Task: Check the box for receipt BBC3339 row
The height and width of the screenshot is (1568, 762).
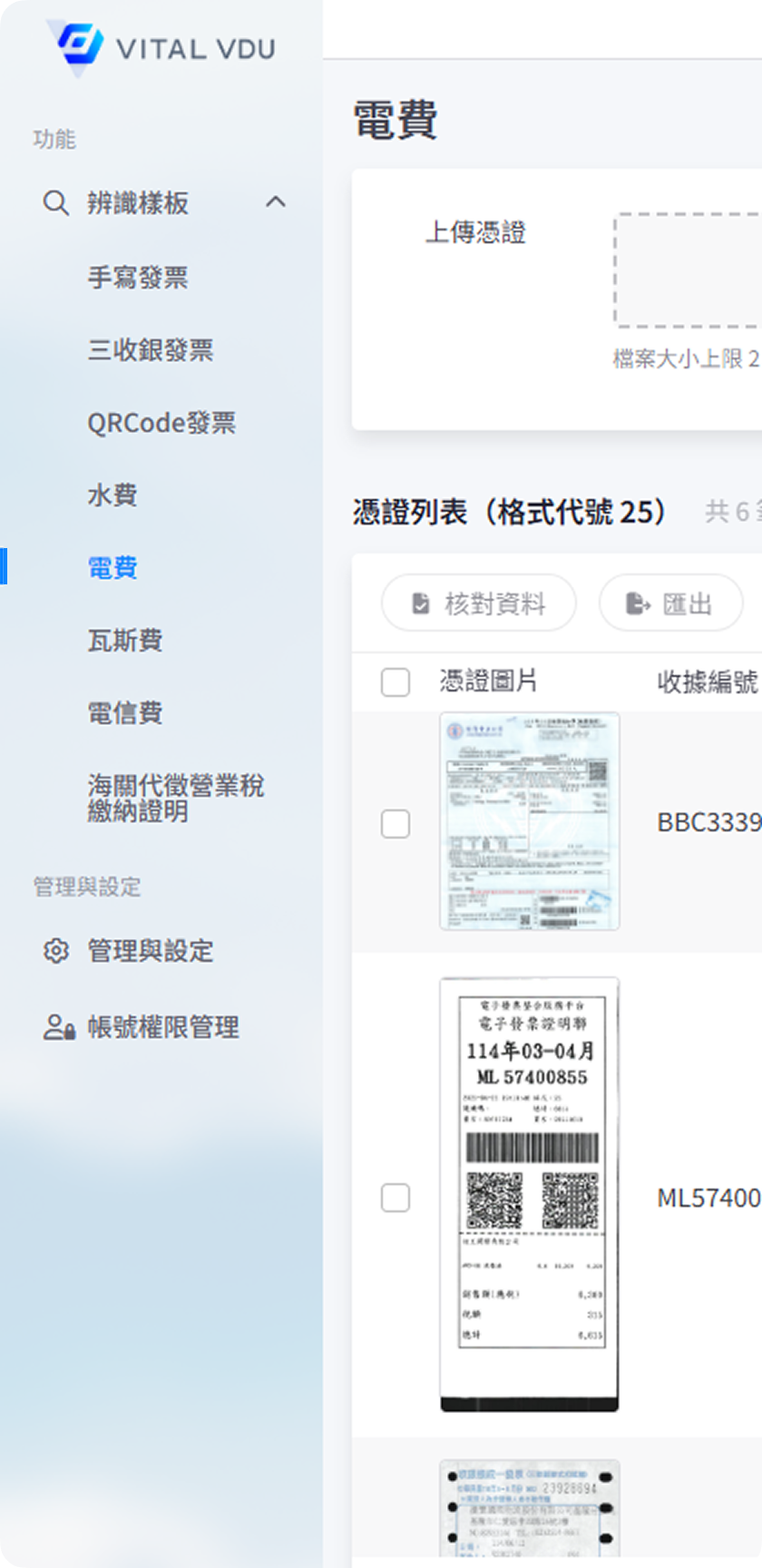Action: click(396, 824)
